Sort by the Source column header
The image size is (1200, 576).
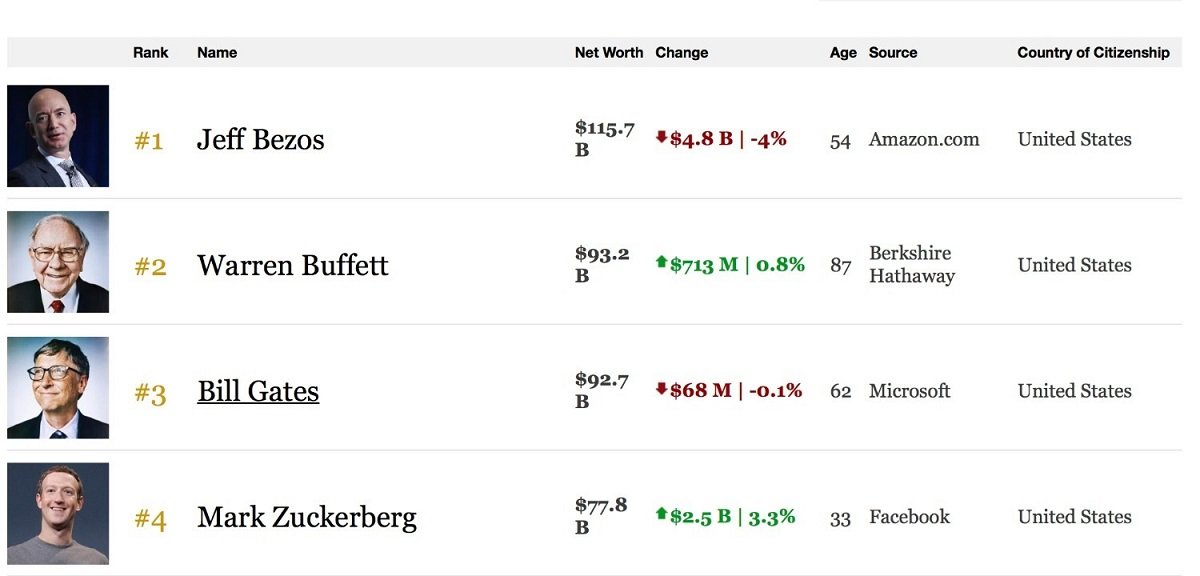coord(893,53)
